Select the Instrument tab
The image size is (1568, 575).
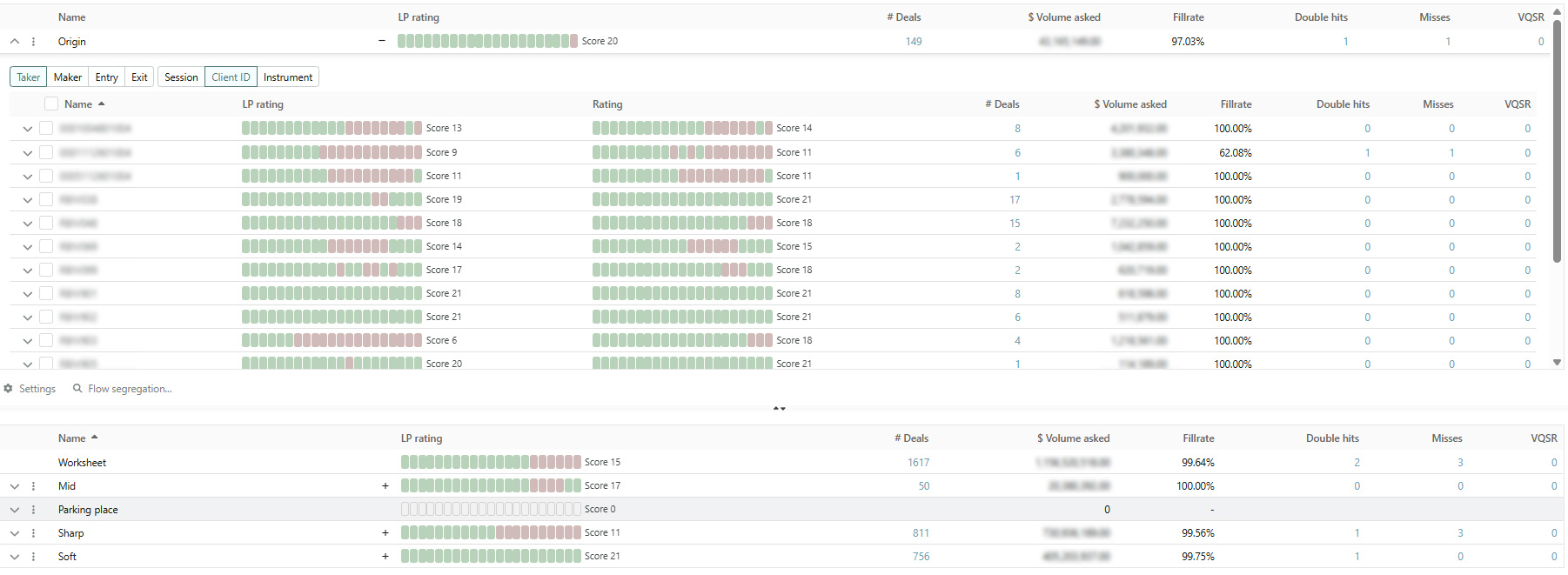287,77
